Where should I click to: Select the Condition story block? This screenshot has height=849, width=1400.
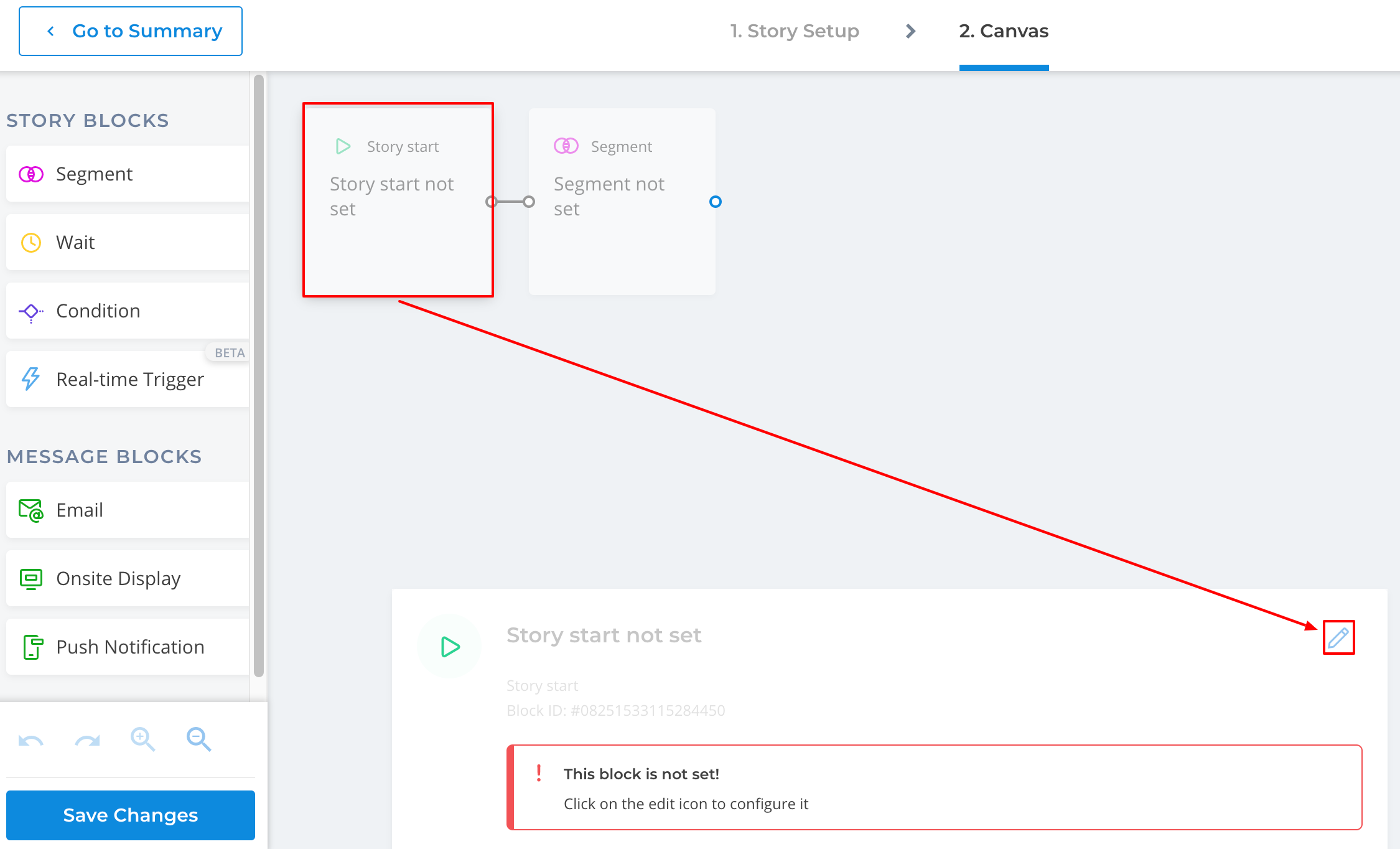[x=128, y=311]
